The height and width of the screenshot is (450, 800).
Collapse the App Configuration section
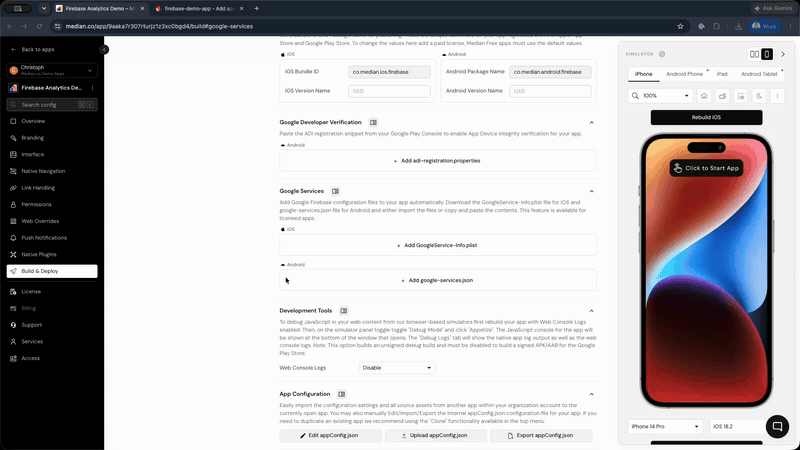(x=591, y=394)
